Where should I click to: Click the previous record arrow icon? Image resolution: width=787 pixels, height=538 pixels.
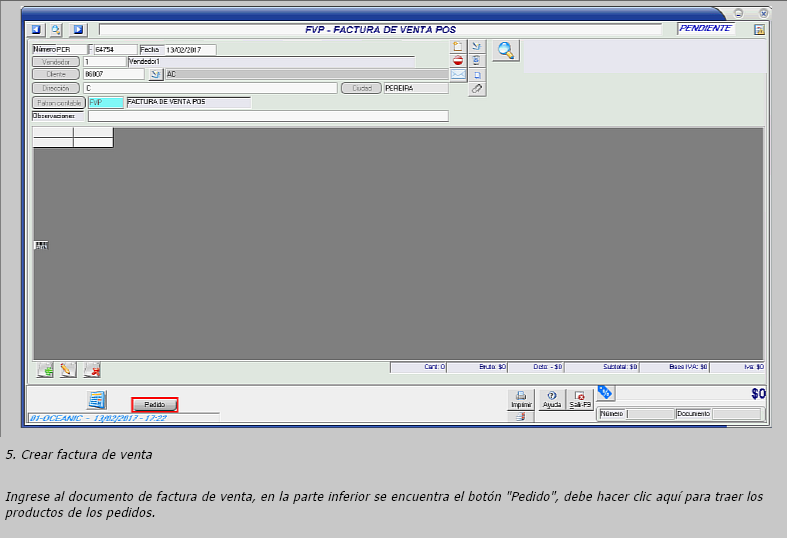tap(38, 30)
